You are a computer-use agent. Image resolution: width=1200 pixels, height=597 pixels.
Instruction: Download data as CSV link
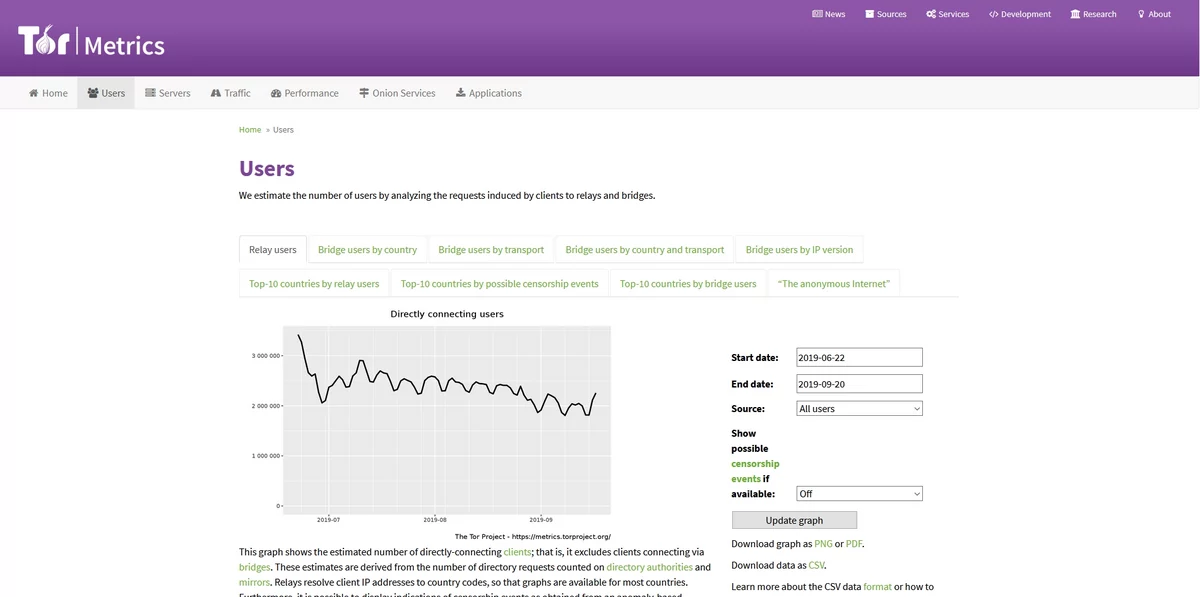(x=816, y=565)
